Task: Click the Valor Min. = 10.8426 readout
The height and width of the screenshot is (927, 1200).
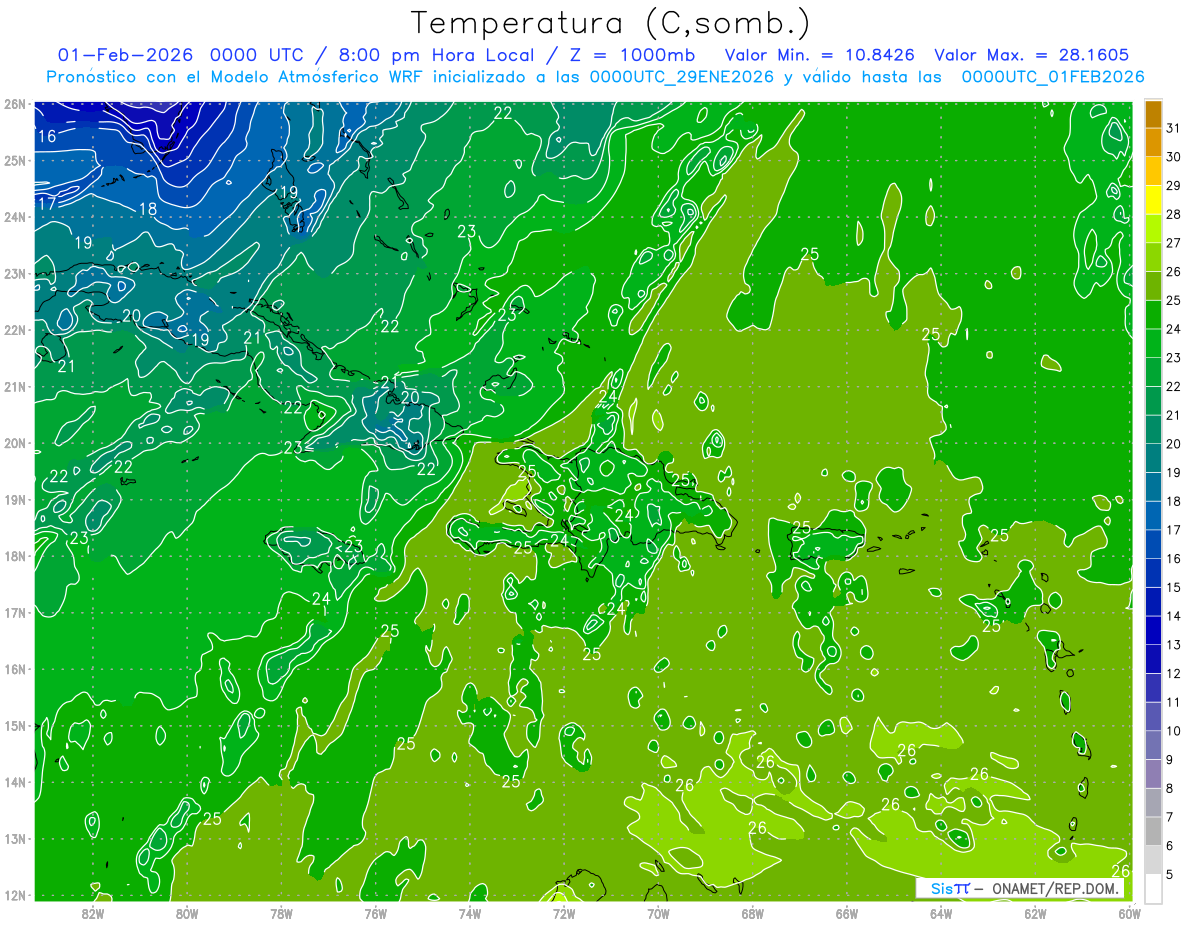Action: [x=819, y=55]
